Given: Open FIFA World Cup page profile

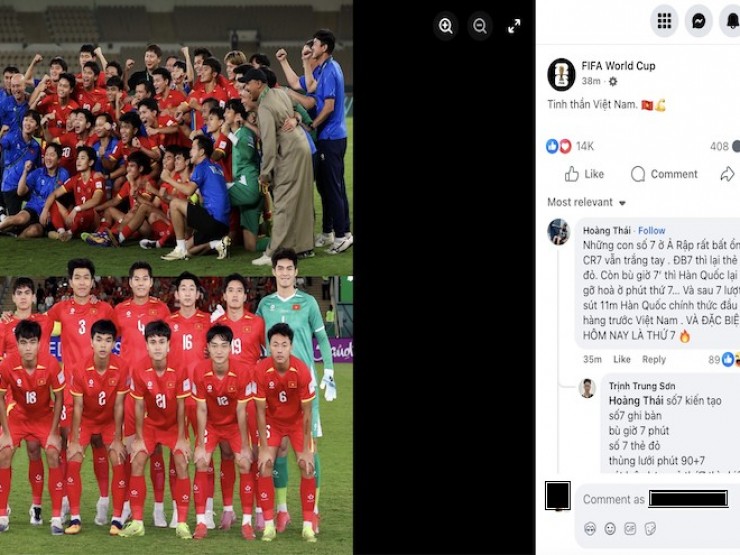Looking at the screenshot, I should [x=618, y=66].
